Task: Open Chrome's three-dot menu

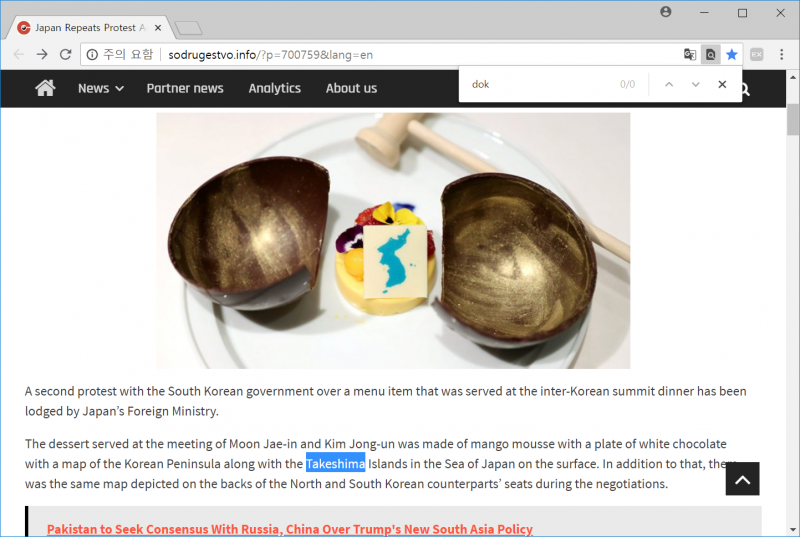Action: click(781, 55)
